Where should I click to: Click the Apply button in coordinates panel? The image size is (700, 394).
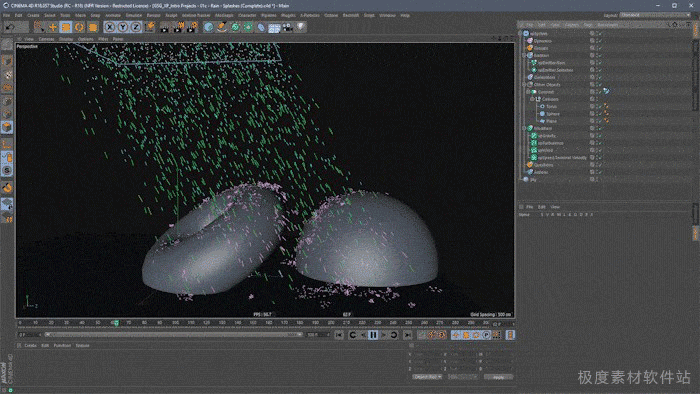click(x=498, y=377)
